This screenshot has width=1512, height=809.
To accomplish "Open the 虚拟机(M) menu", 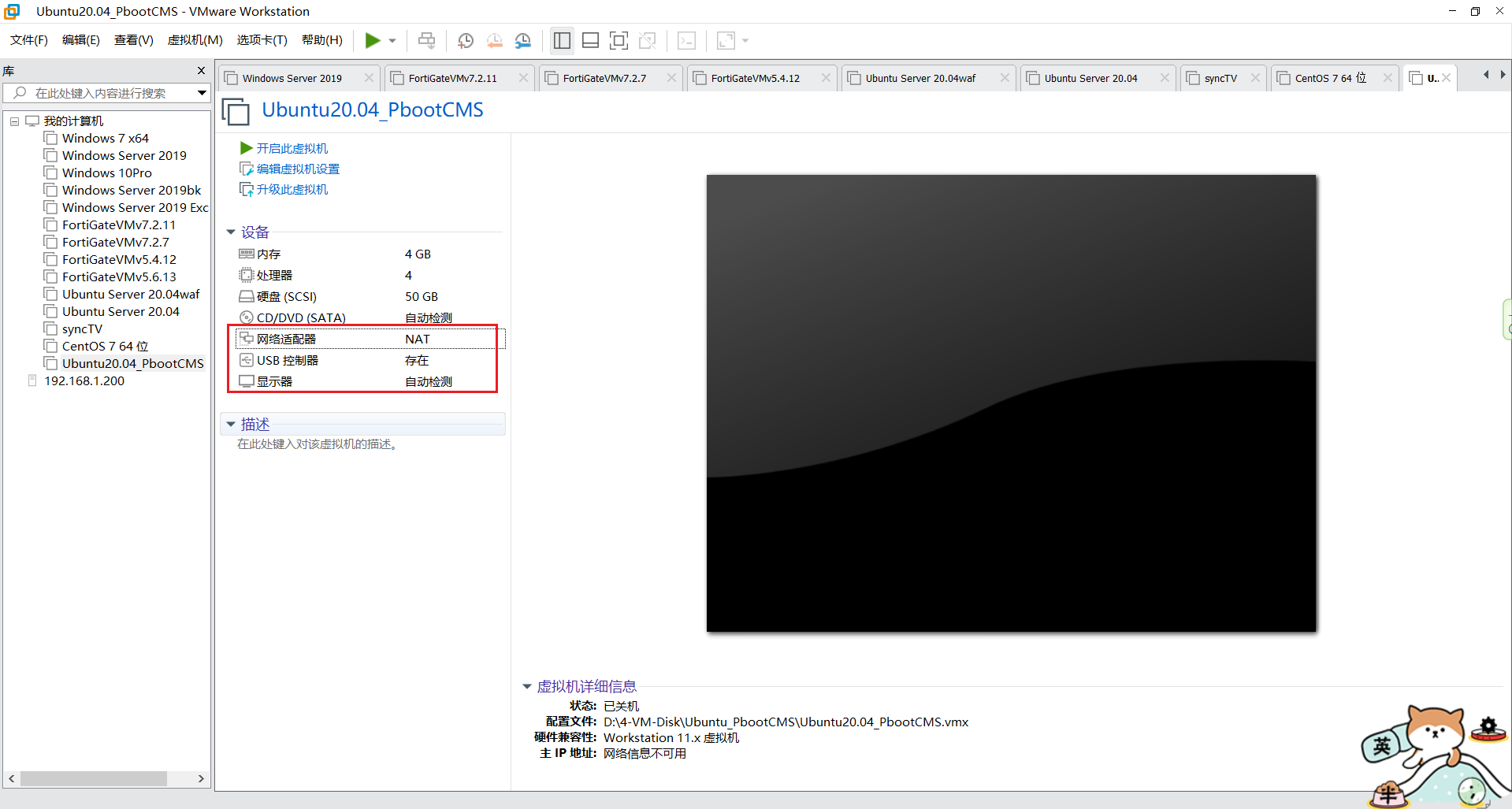I will [x=195, y=40].
